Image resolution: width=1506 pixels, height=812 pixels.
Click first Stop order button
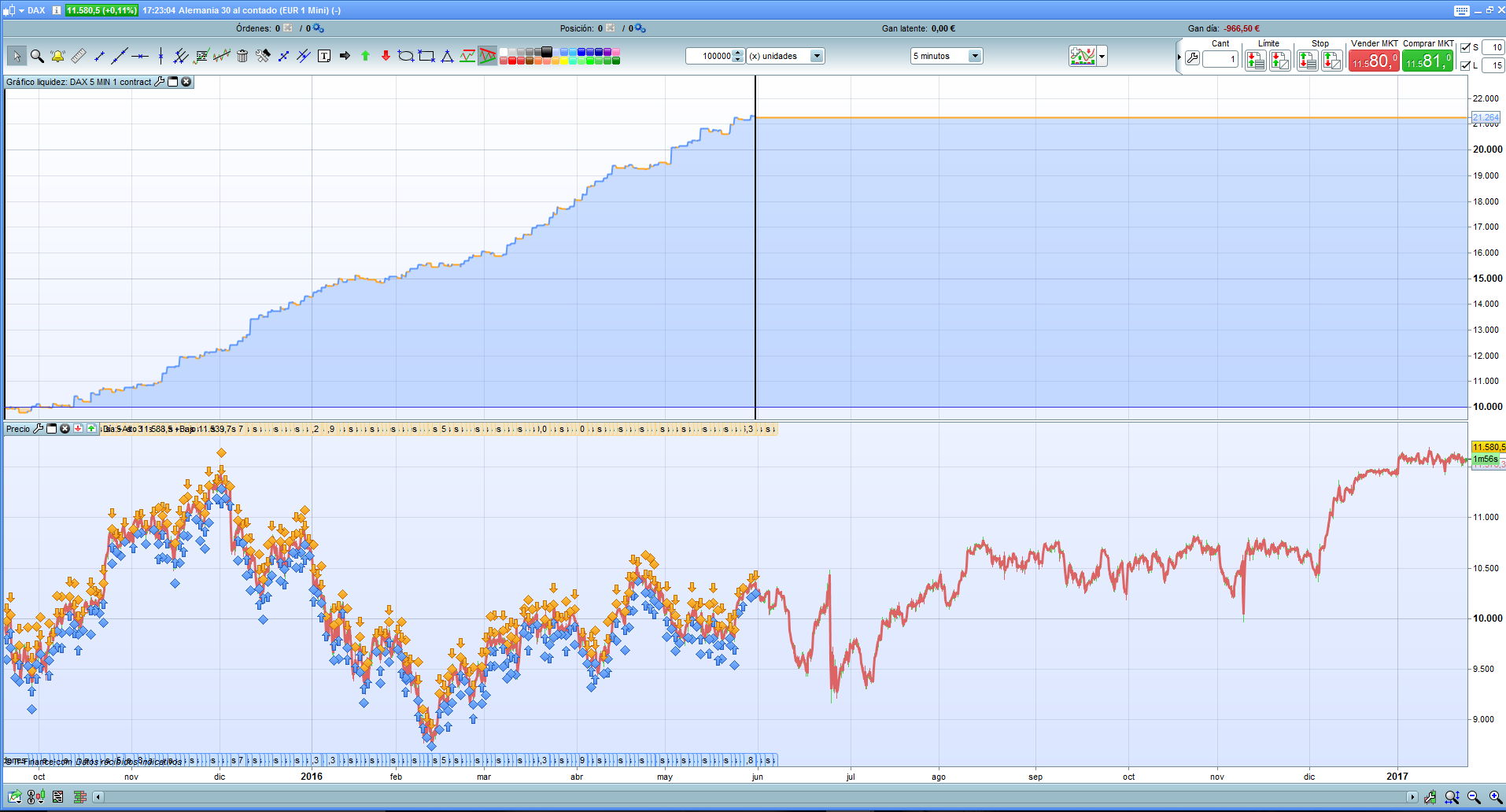(x=1308, y=60)
